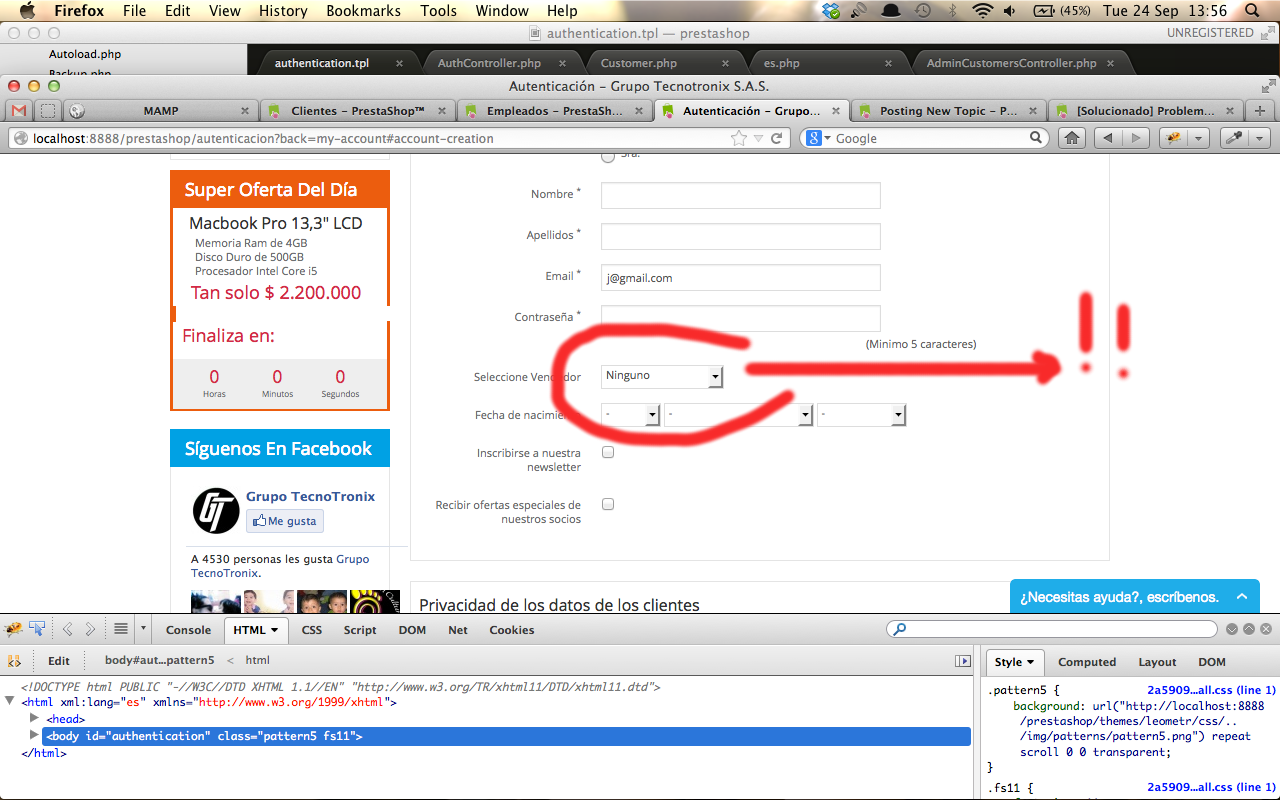Open the Firebug icon dropdown arrow in navbar
Viewport: 1280px width, 800px height.
point(1199,138)
